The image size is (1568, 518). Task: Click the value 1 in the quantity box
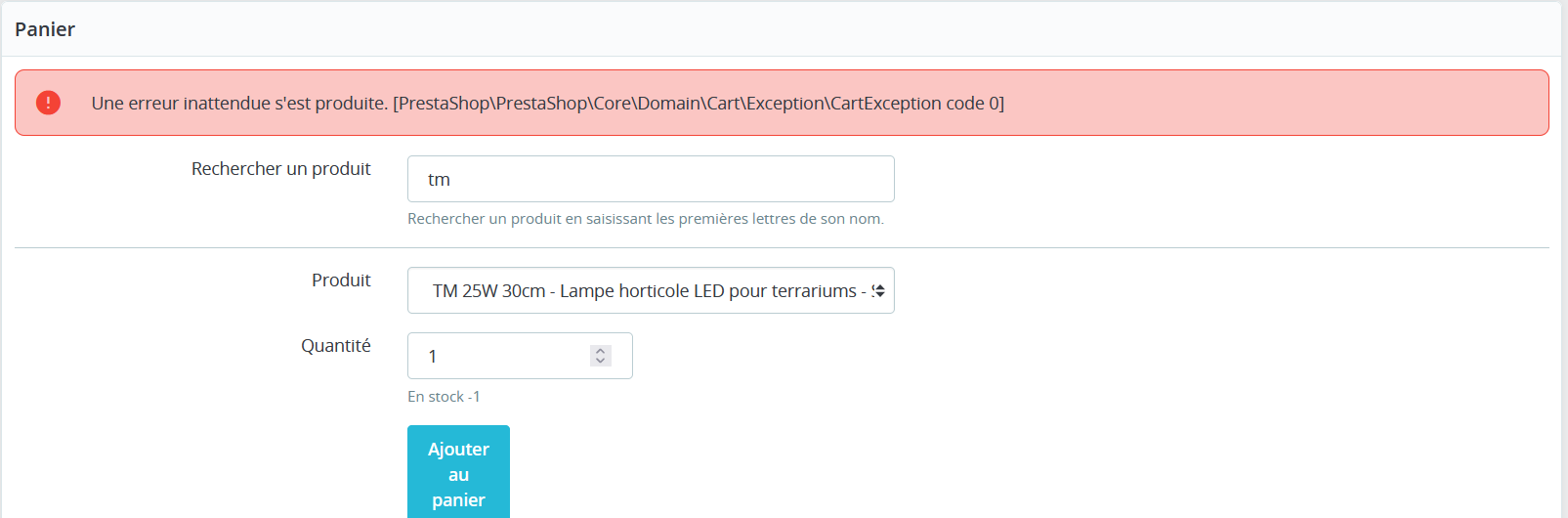point(433,357)
